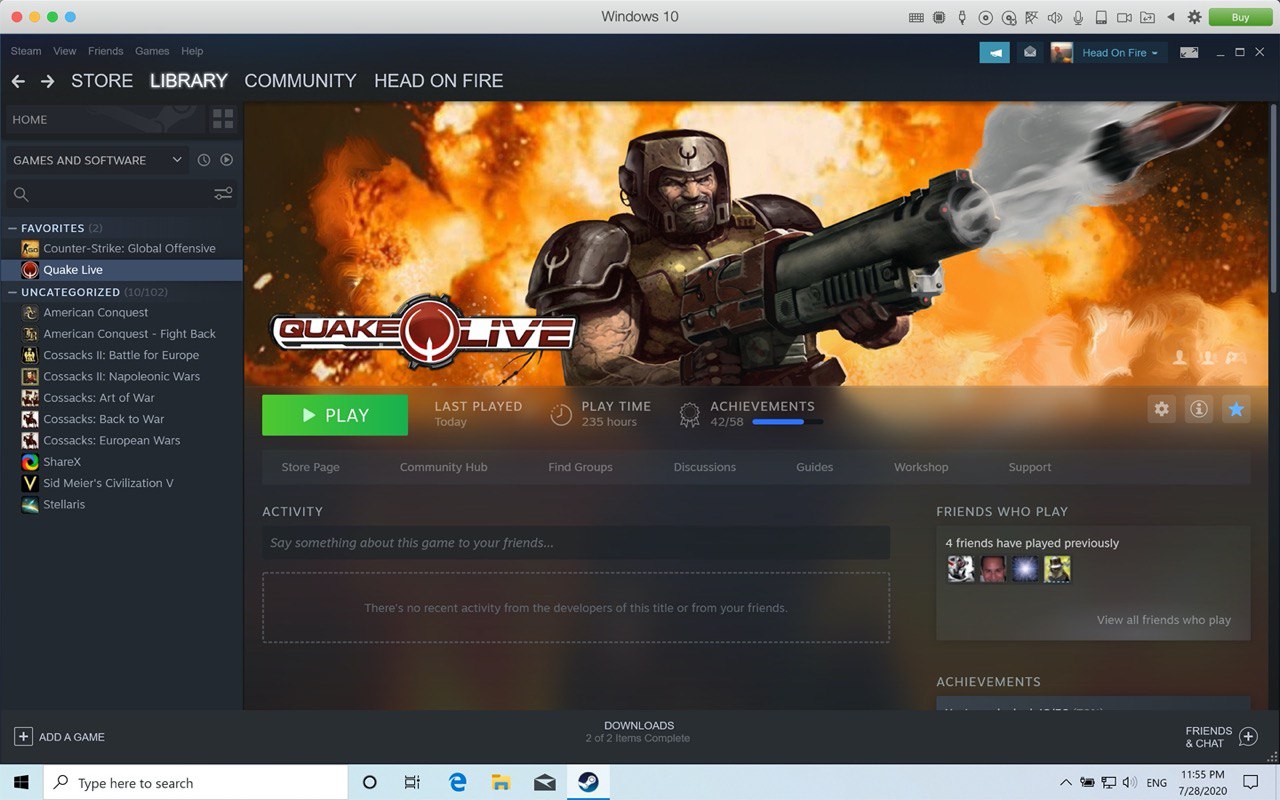Select Cossacks II: Battle for Europe
This screenshot has width=1280, height=800.
pyautogui.click(x=121, y=355)
